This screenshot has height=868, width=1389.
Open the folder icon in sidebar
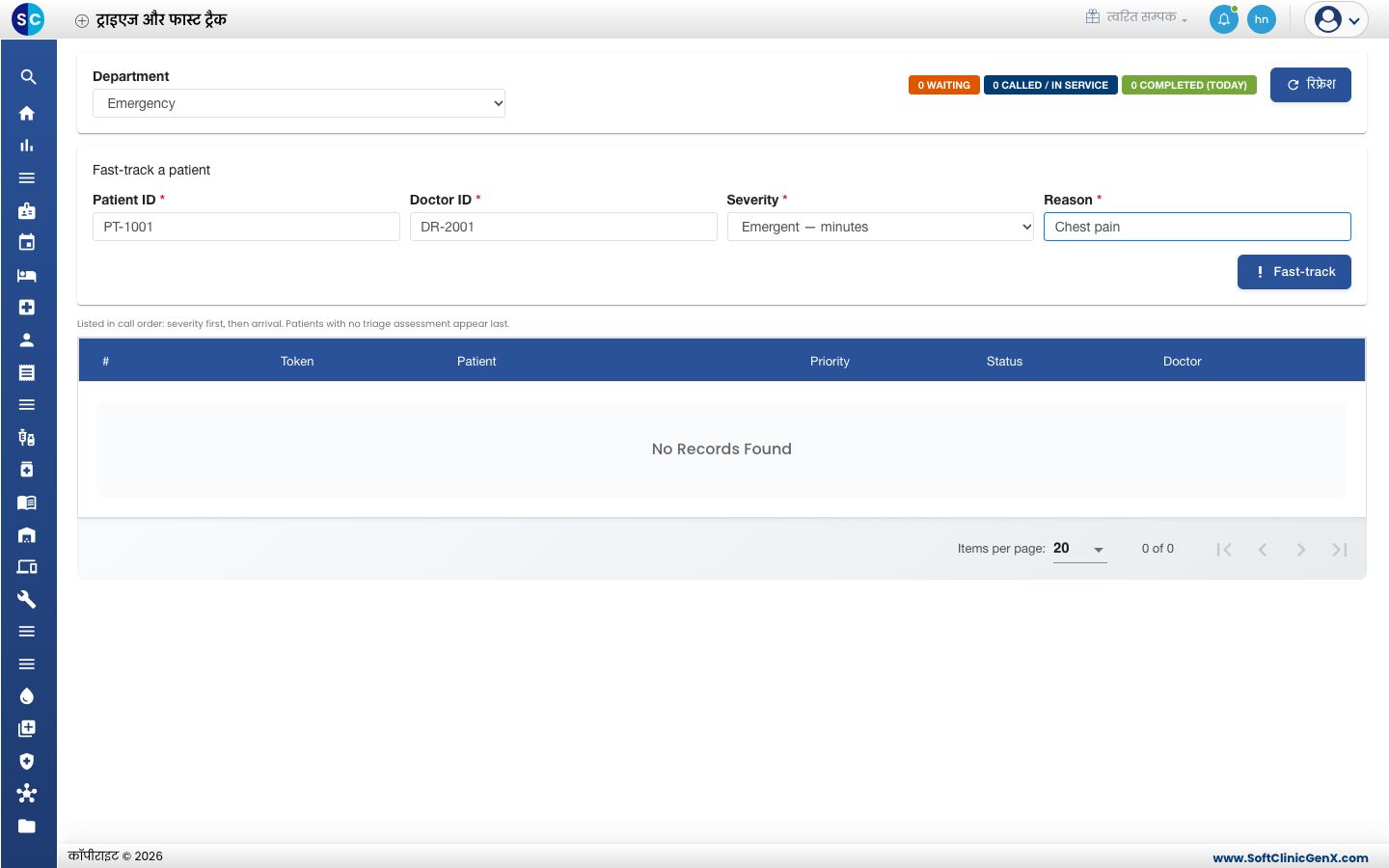coord(27,826)
